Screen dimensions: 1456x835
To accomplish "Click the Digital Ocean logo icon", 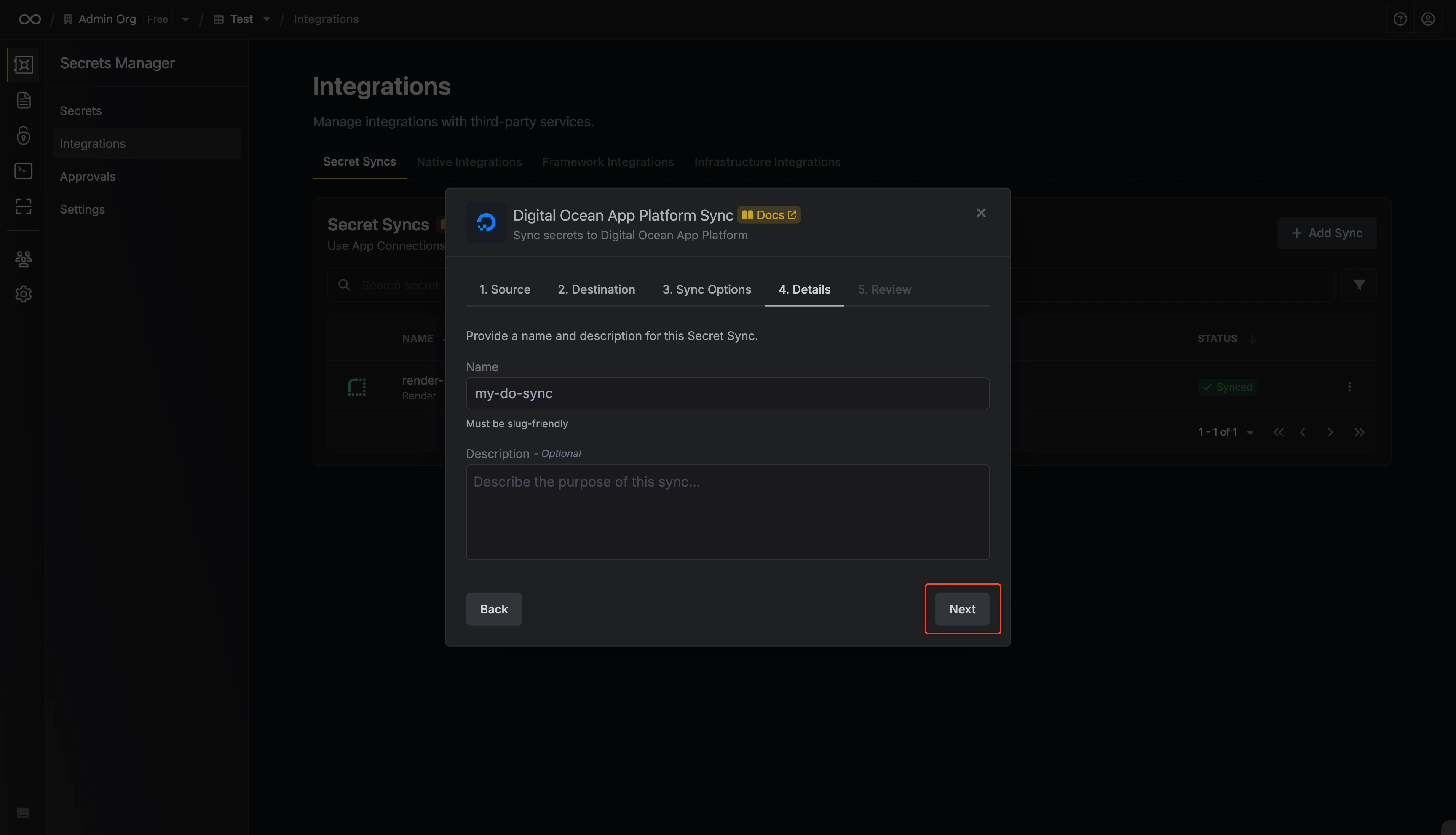I will (x=486, y=222).
